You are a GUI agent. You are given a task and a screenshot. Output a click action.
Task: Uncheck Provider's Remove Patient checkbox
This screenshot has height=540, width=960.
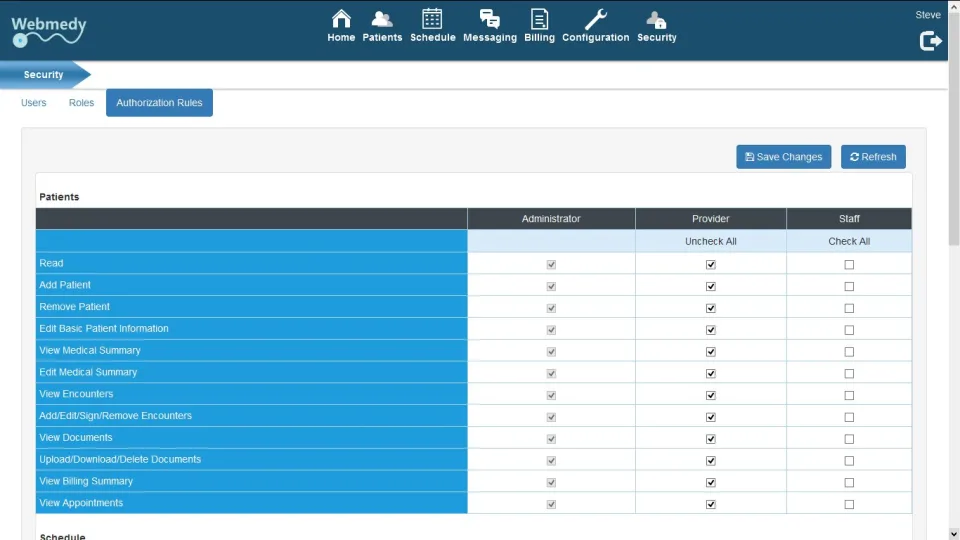point(710,308)
